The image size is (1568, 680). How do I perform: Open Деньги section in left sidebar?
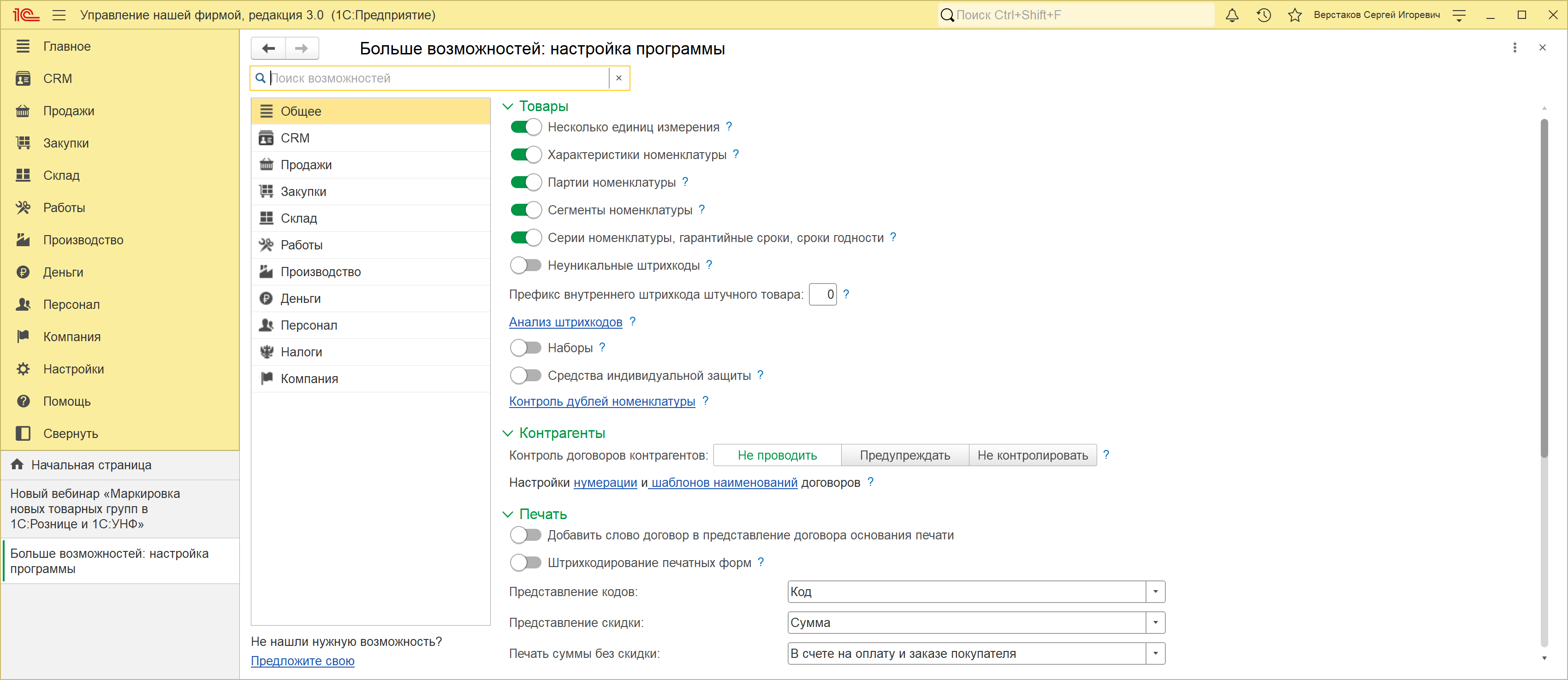tap(120, 272)
